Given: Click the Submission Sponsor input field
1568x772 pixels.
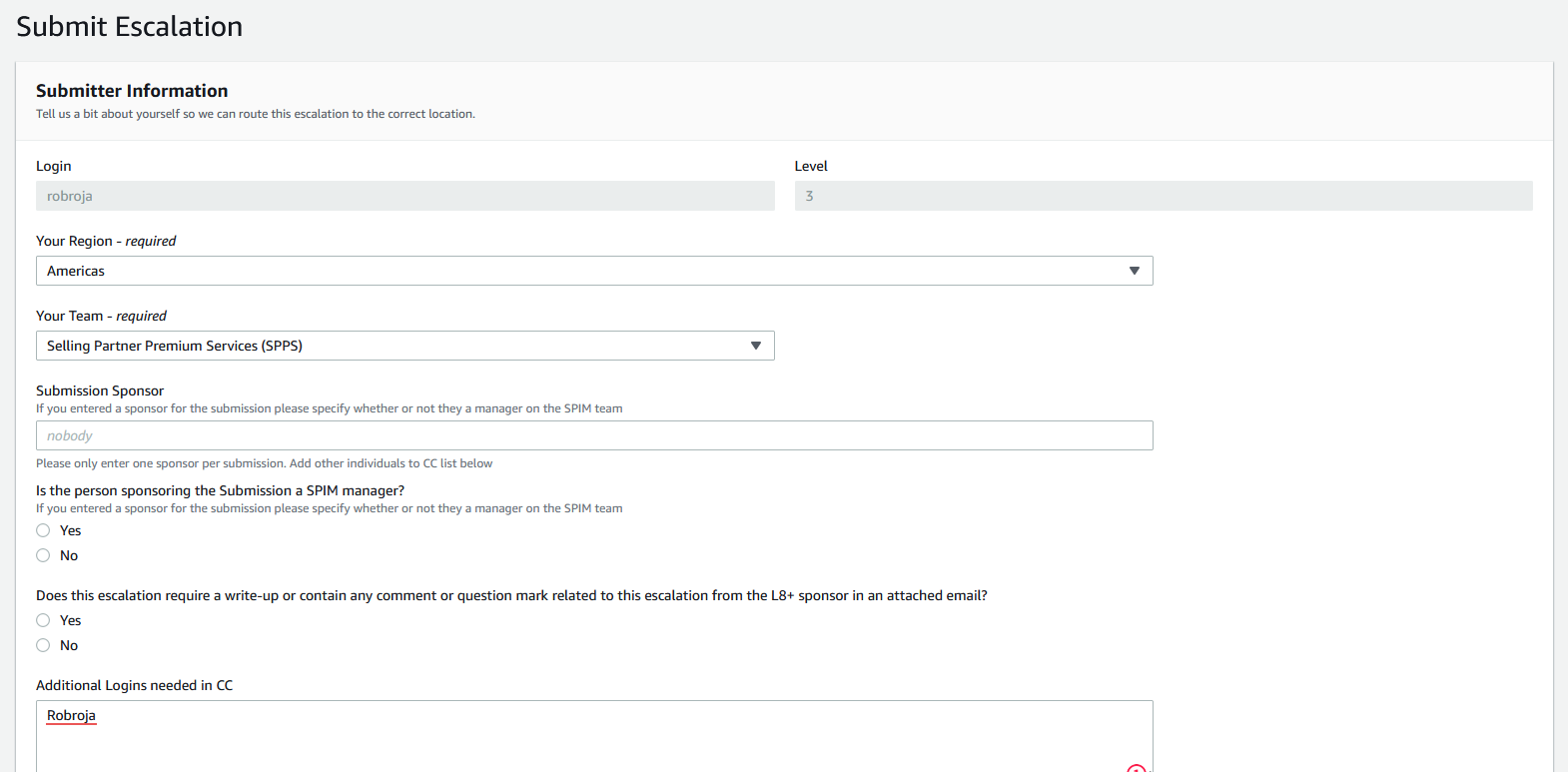Looking at the screenshot, I should (x=594, y=435).
